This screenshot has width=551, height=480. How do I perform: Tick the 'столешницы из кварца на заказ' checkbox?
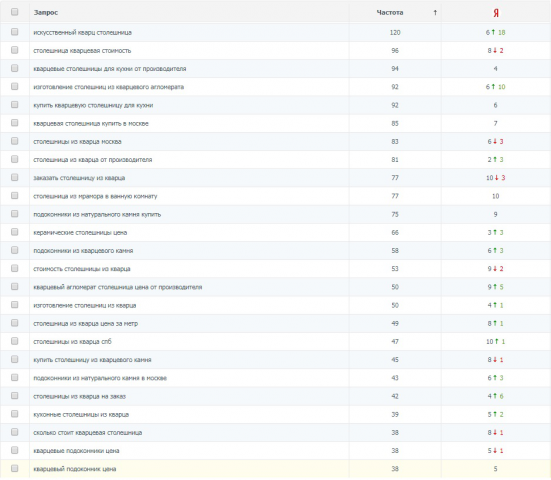tap(14, 396)
